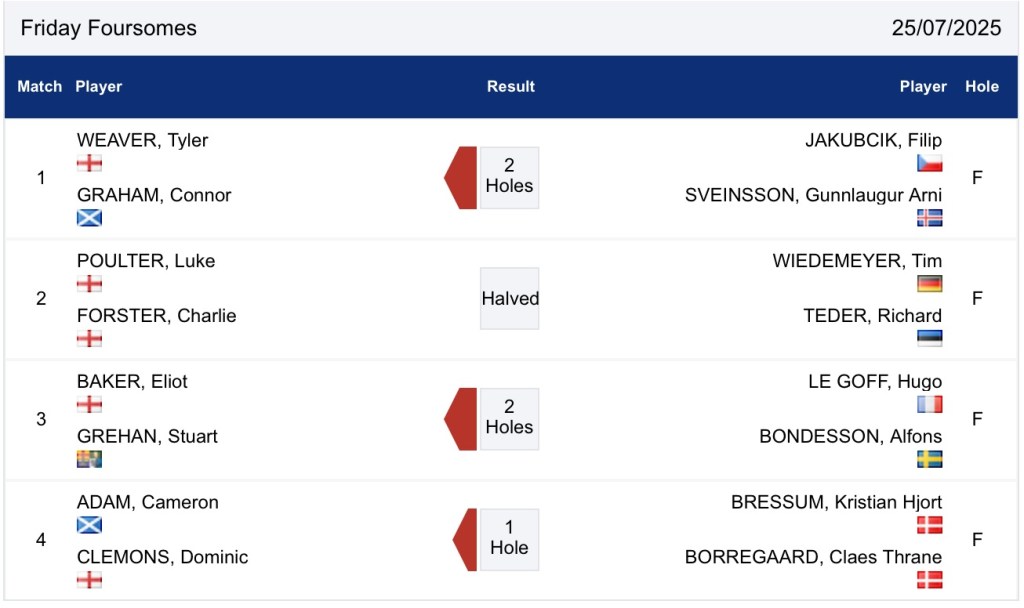1024x608 pixels.
Task: Click player name POULTER, Luke
Action: point(146,261)
